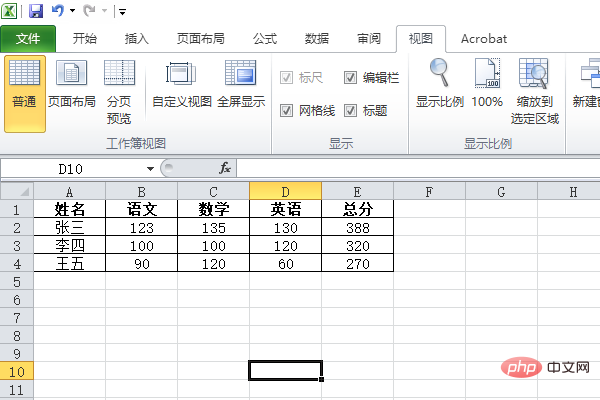Click the Name Box showing D10
The image size is (600, 400).
pyautogui.click(x=71, y=169)
